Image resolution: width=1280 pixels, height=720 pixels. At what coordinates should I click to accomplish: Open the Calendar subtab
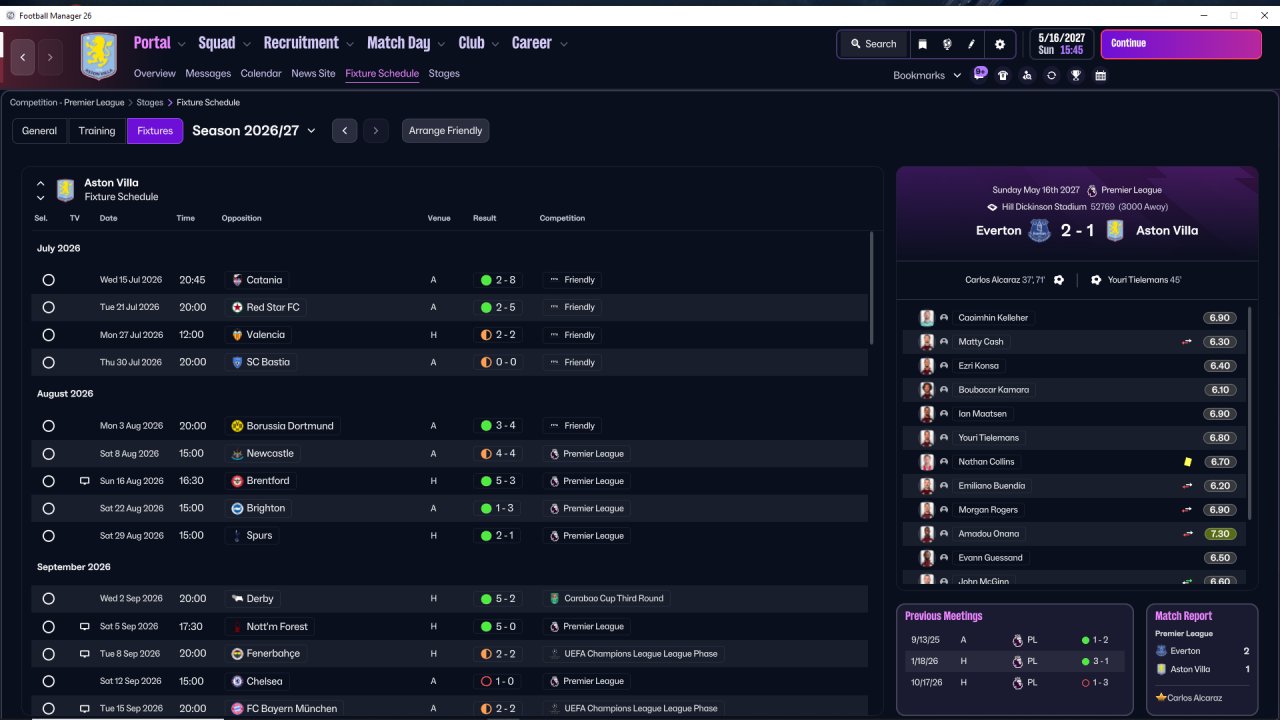pos(261,73)
